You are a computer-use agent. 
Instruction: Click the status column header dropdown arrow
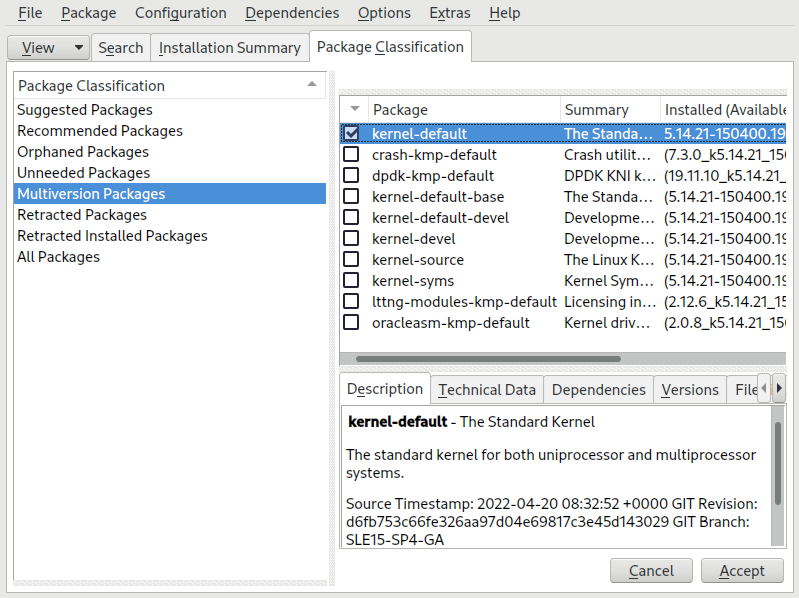pos(353,109)
